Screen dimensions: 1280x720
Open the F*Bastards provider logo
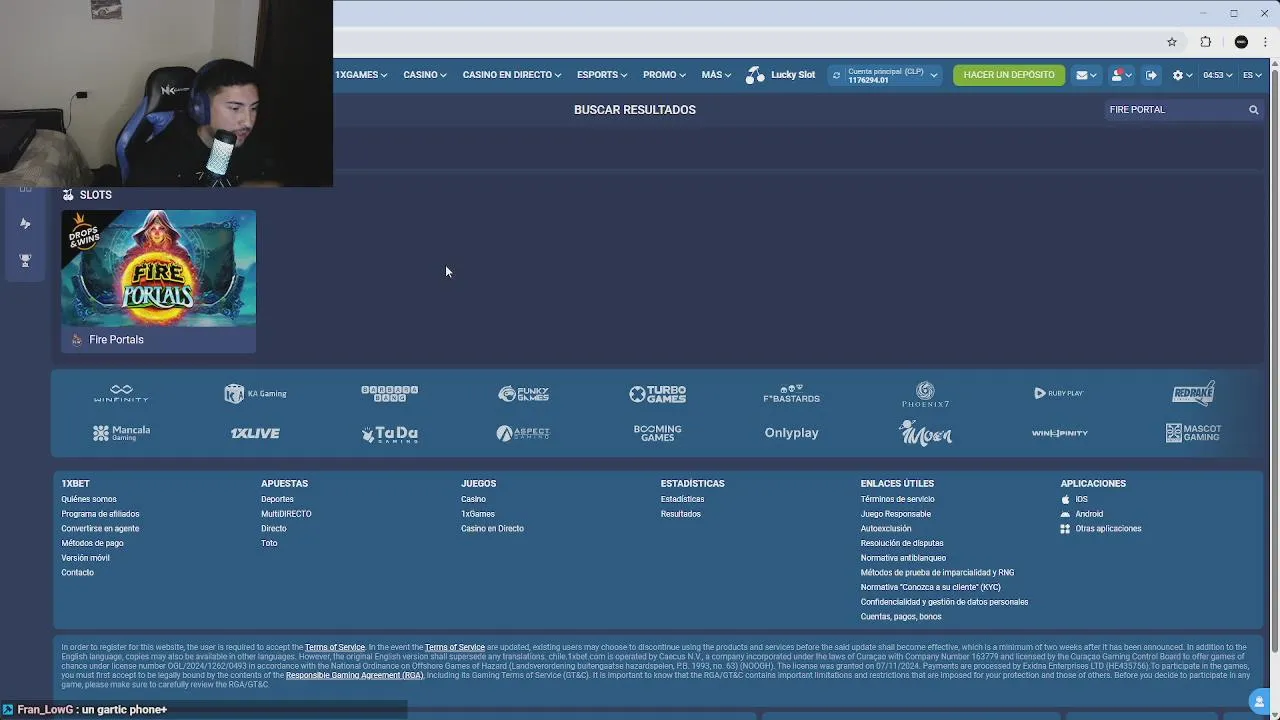click(791, 394)
